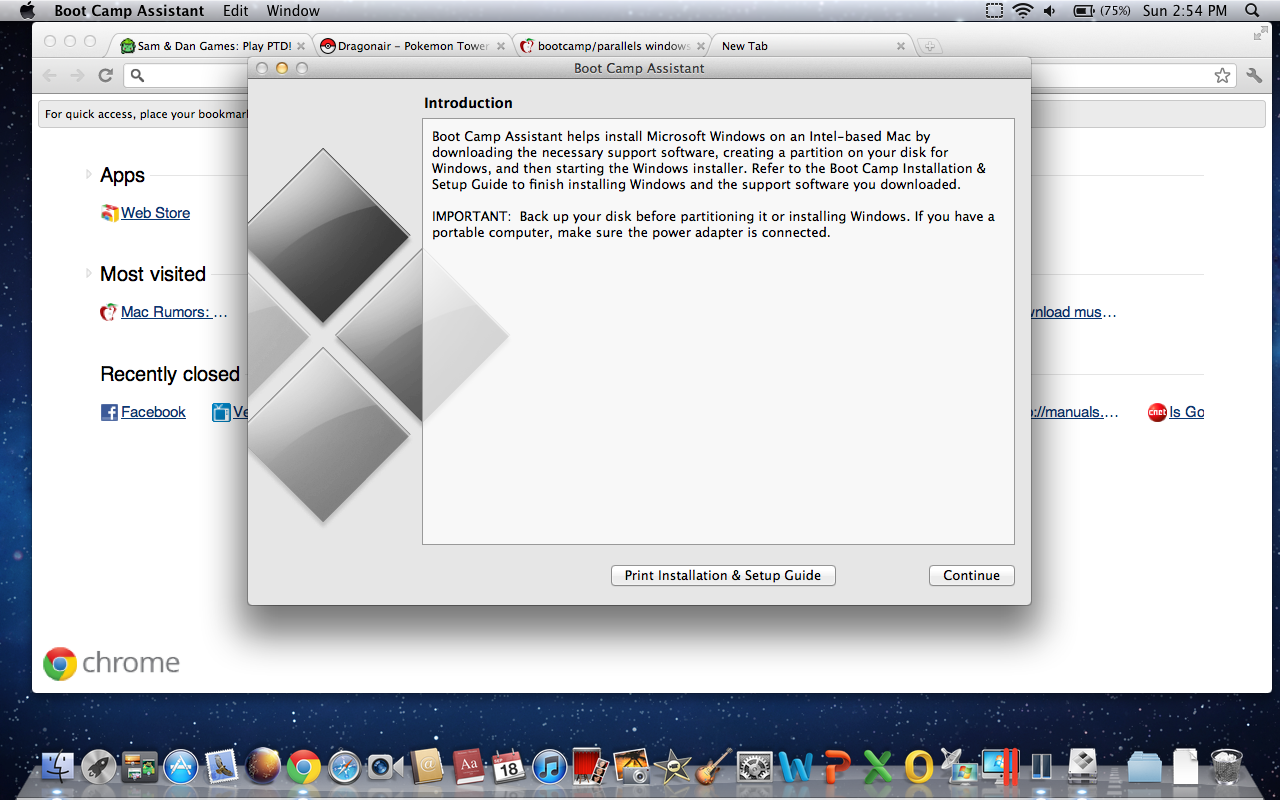Open System Preferences from the Dock

click(x=755, y=767)
